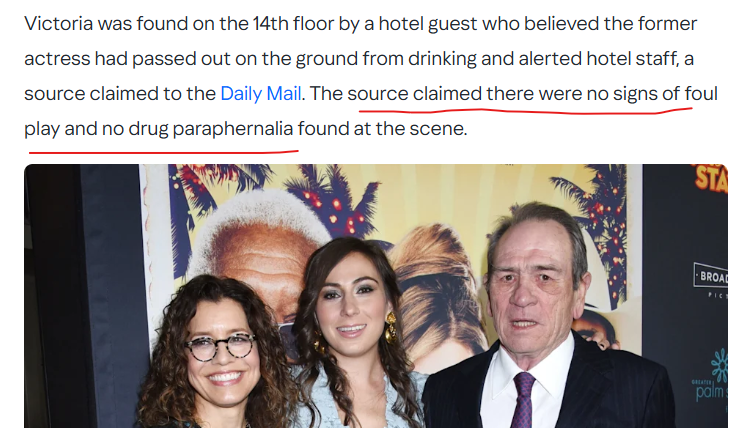Click the underlined phrase 'no signs of foul'
Viewport: 741px width, 428px height.
[652, 94]
